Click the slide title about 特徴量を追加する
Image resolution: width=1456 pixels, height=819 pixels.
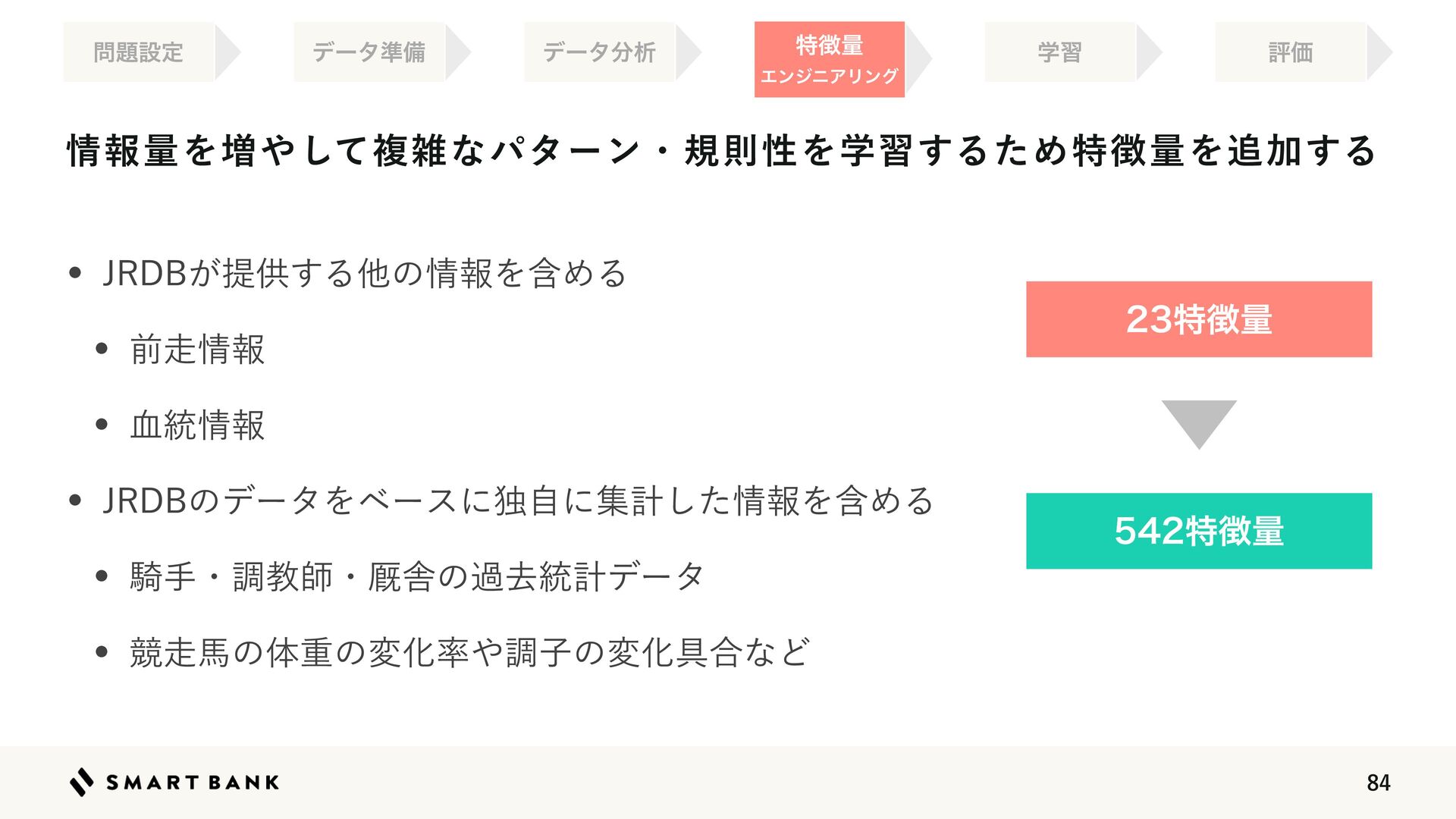[x=720, y=150]
